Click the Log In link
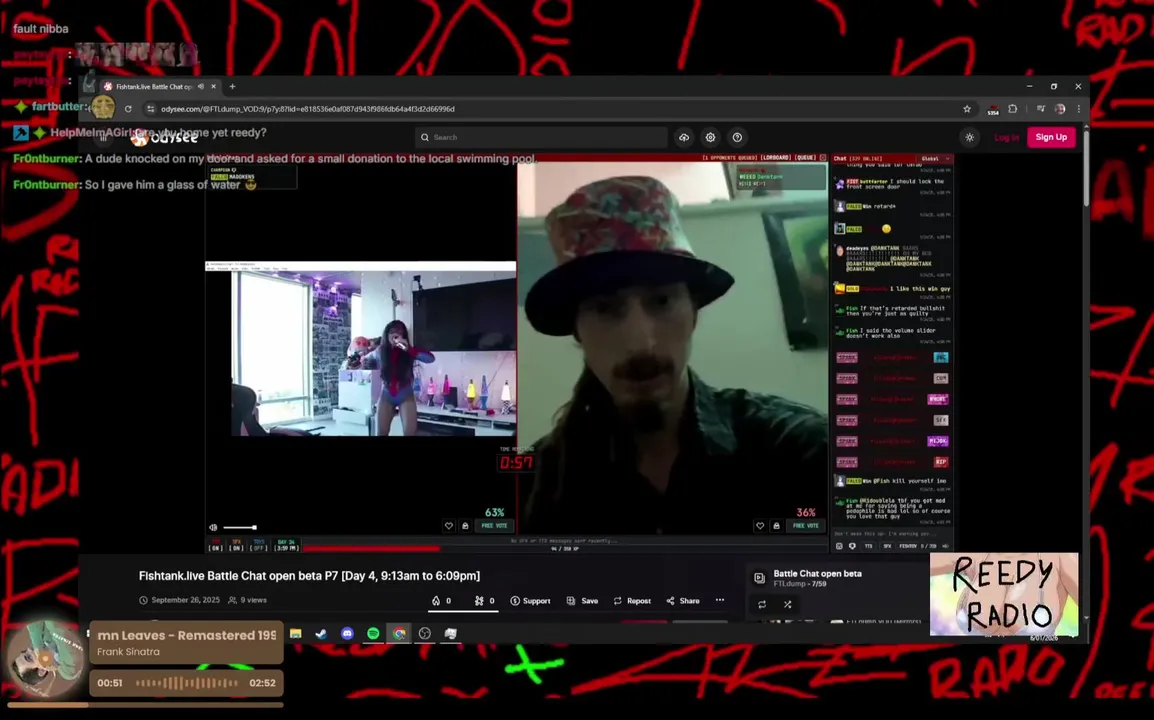The height and width of the screenshot is (720, 1154). [1006, 138]
